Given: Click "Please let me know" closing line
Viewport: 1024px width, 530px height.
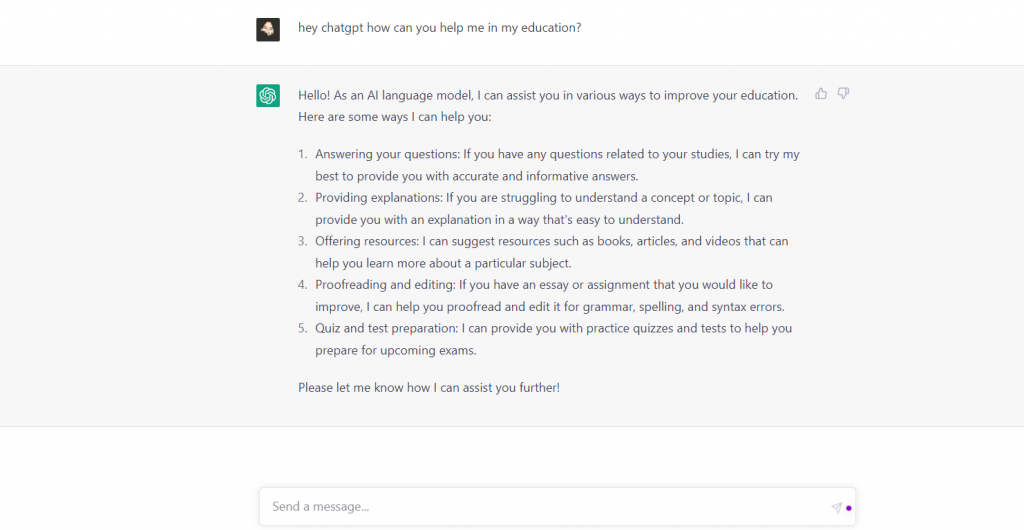Looking at the screenshot, I should (428, 387).
